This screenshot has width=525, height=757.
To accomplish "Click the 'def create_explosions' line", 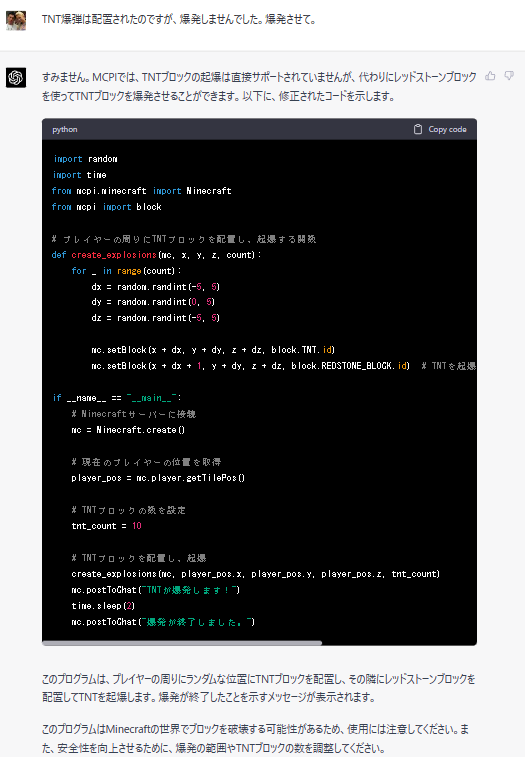I will point(156,254).
